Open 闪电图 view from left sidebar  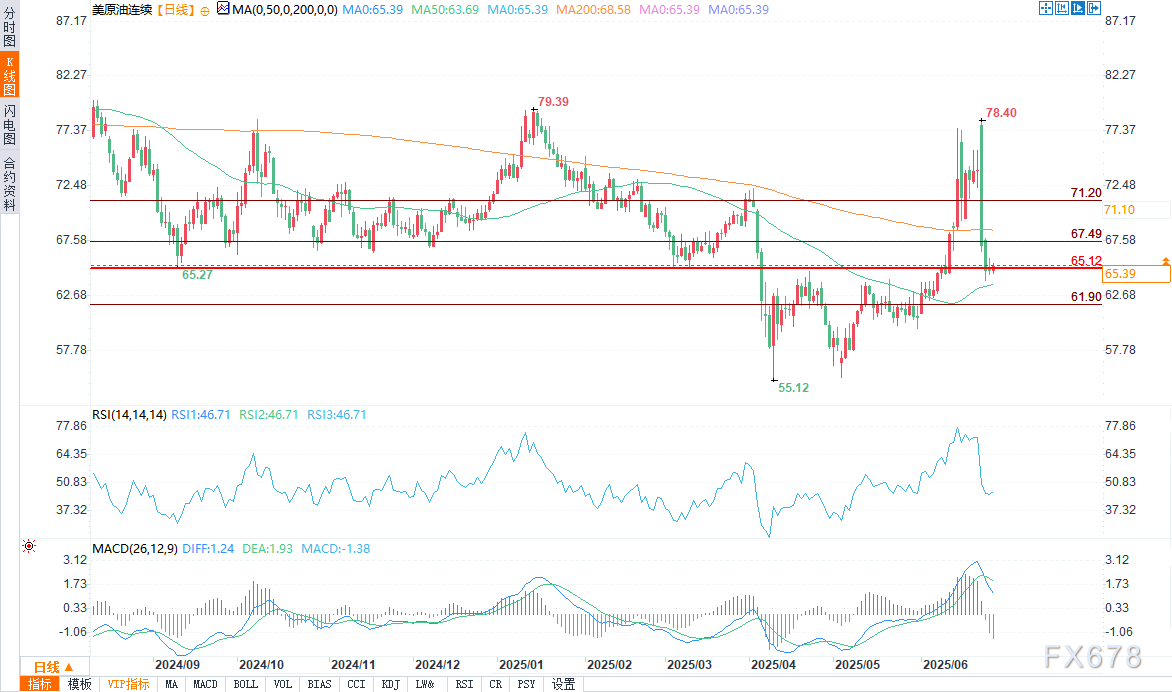(9, 124)
